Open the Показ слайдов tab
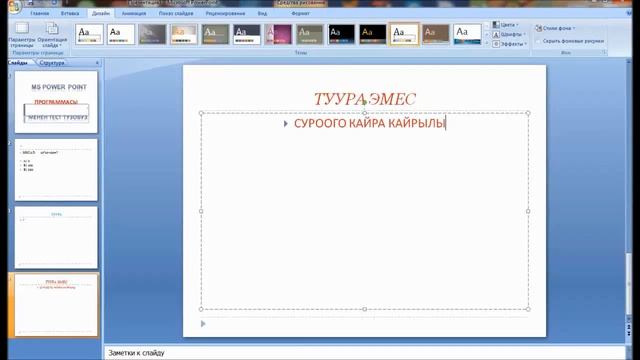The width and height of the screenshot is (640, 360). 176,13
